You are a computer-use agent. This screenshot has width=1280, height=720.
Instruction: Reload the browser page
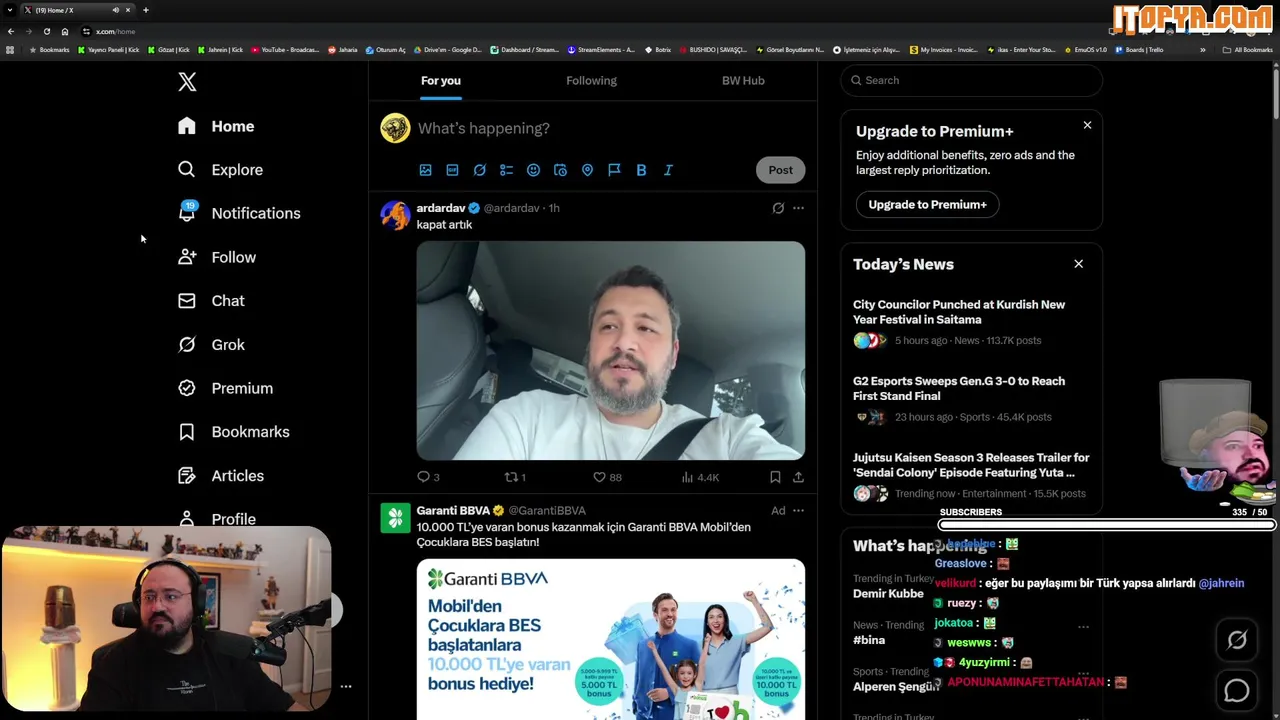[x=46, y=31]
